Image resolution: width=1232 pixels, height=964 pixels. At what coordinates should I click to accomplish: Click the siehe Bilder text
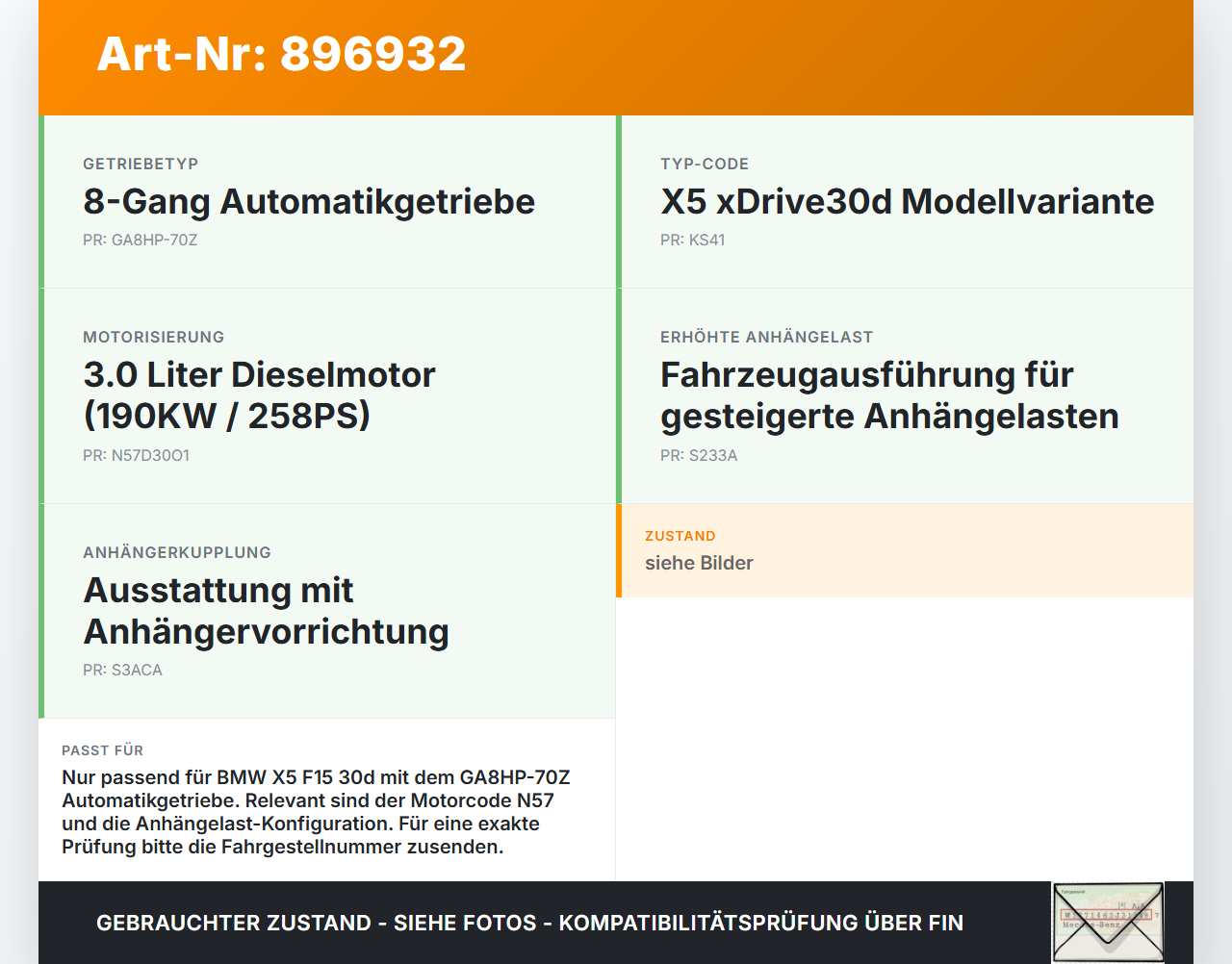tap(699, 563)
